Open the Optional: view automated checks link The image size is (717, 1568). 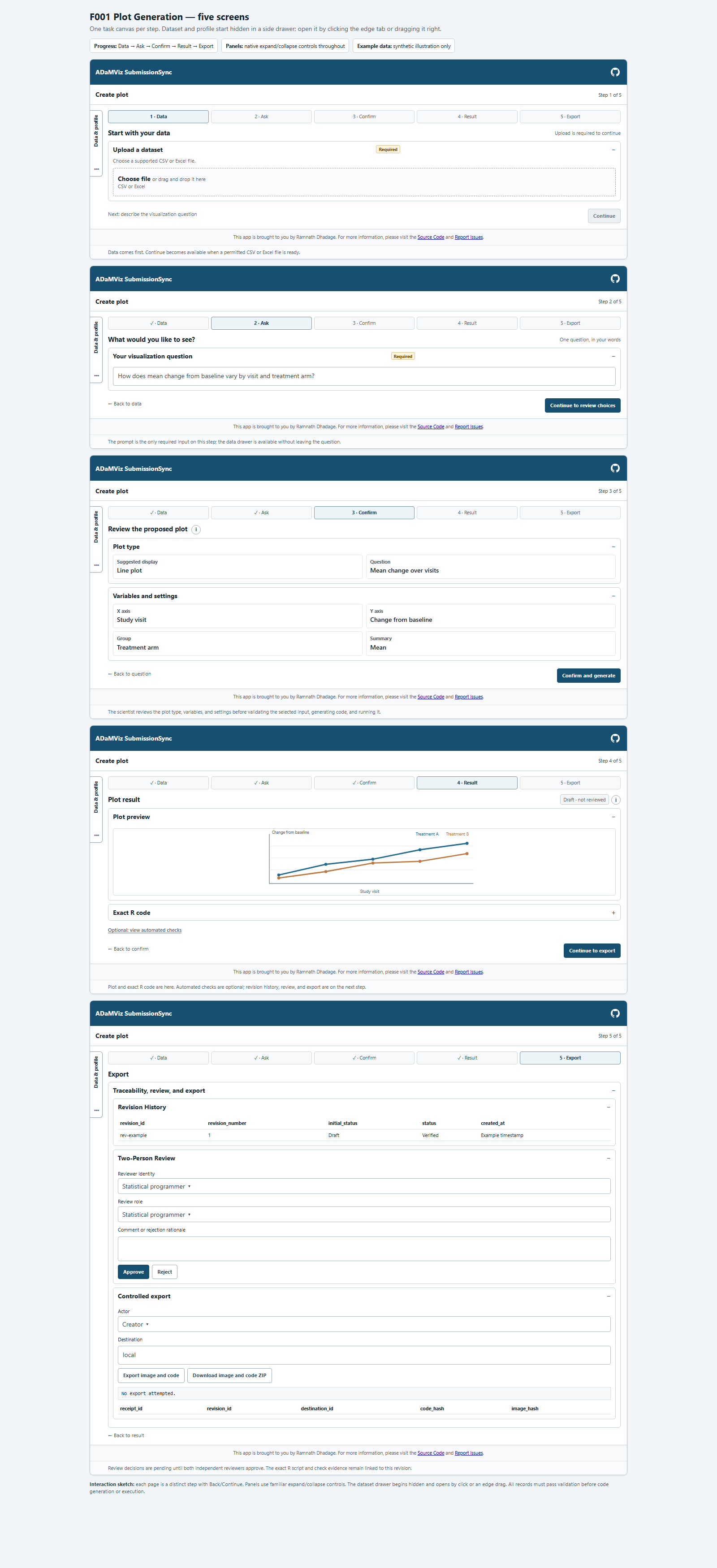point(145,930)
